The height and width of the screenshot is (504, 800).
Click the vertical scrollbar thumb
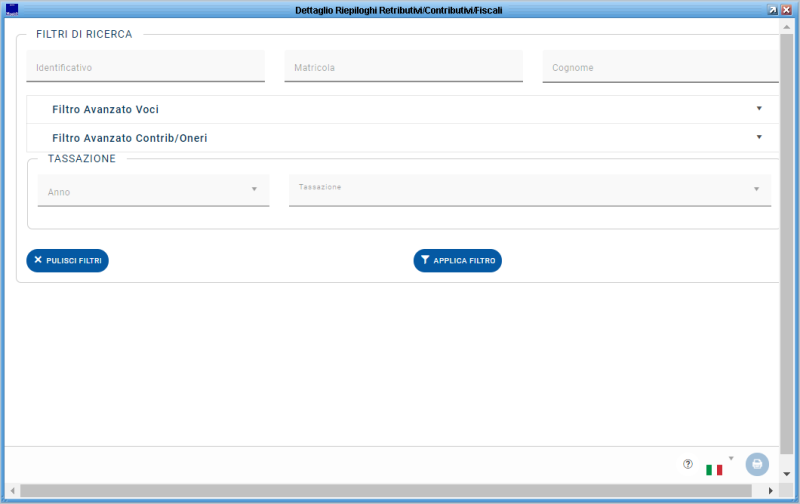[x=787, y=244]
